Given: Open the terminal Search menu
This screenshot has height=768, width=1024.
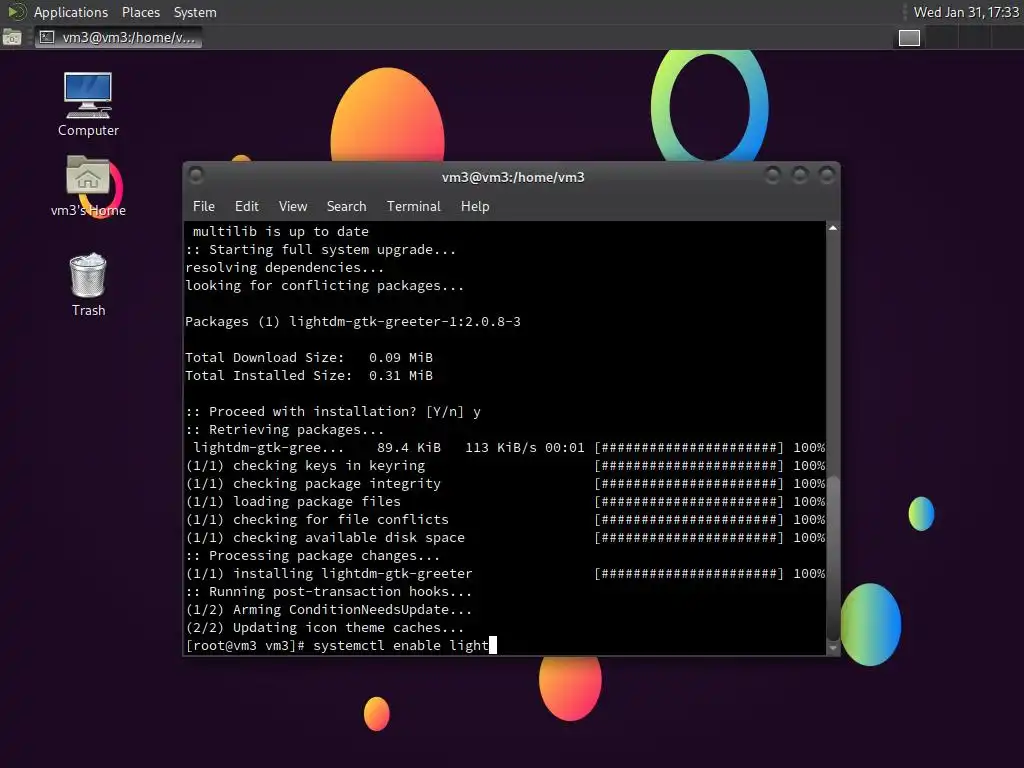Looking at the screenshot, I should (346, 206).
